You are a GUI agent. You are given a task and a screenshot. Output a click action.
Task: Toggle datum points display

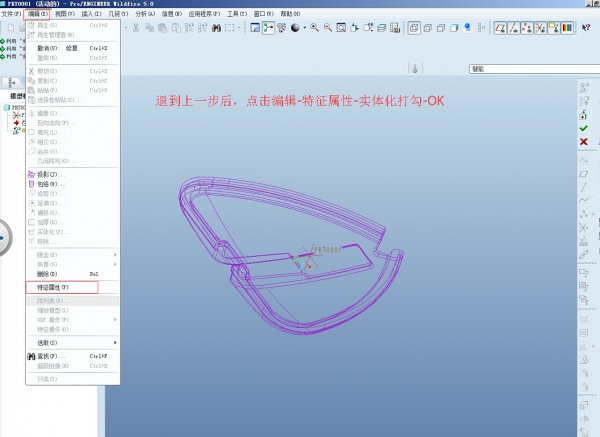[527, 28]
